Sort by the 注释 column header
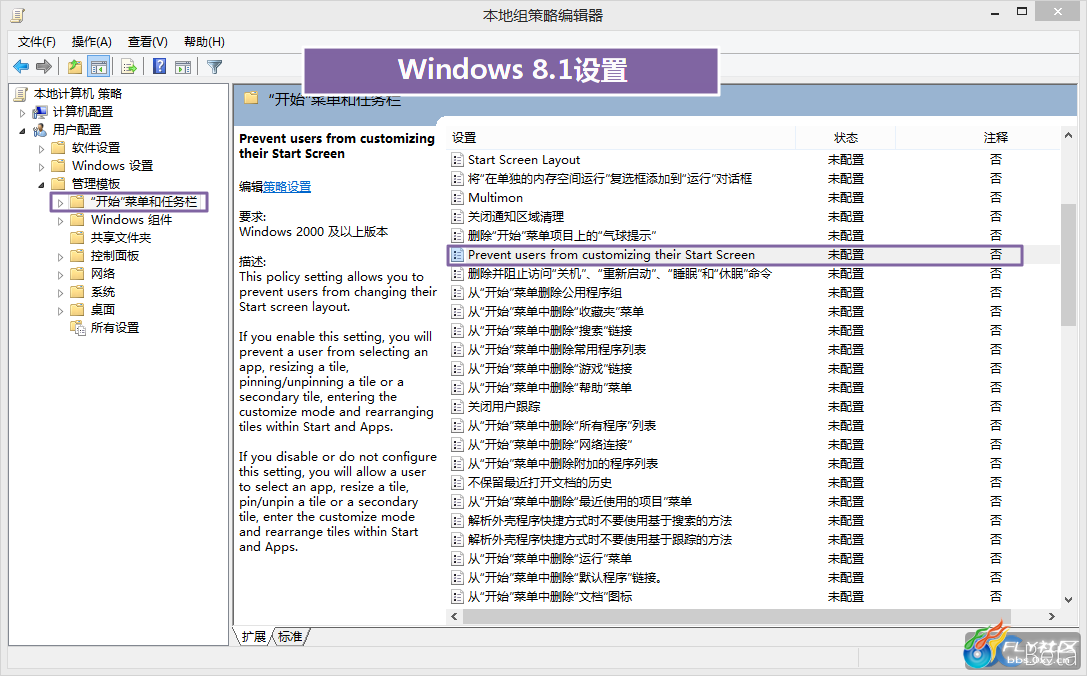 [x=995, y=137]
